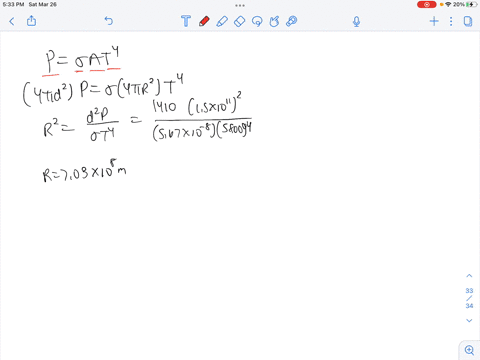The width and height of the screenshot is (480, 360).
Task: Open the three-dot more options menu
Action: tap(451, 21)
